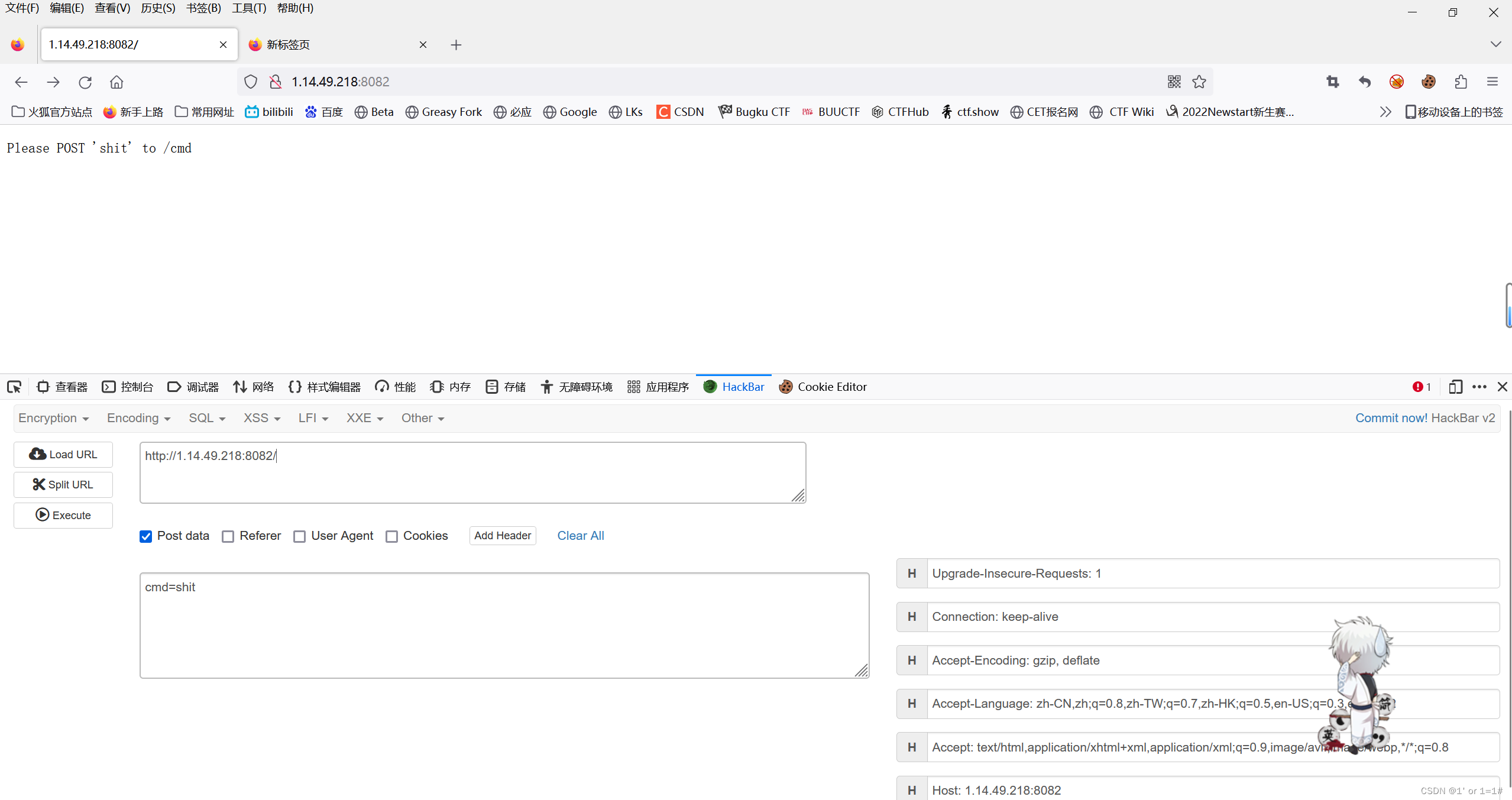
Task: Open the SQL dropdown in HackBar
Action: pyautogui.click(x=207, y=418)
